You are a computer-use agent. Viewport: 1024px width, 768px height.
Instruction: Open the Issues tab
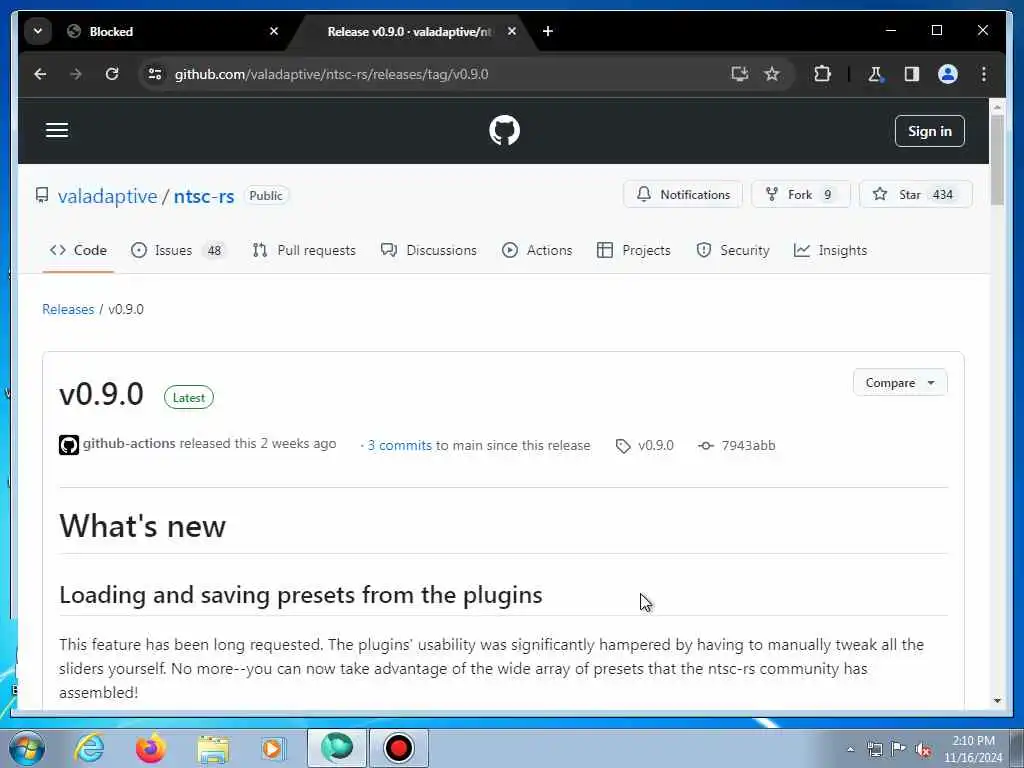pyautogui.click(x=178, y=250)
